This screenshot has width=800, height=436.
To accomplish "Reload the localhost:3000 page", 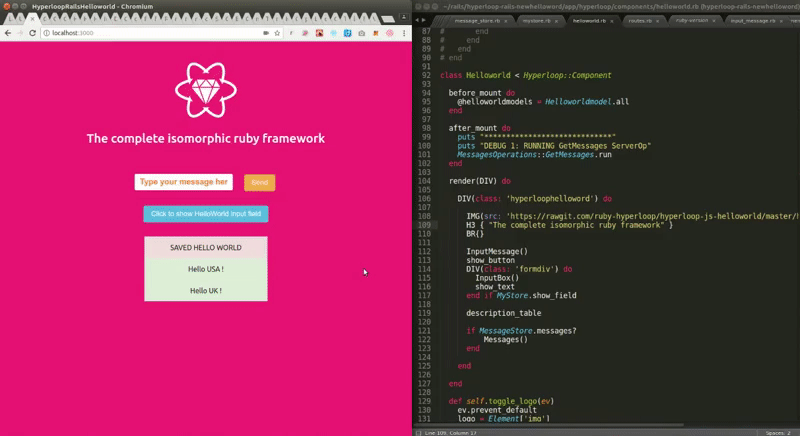I will pos(32,33).
